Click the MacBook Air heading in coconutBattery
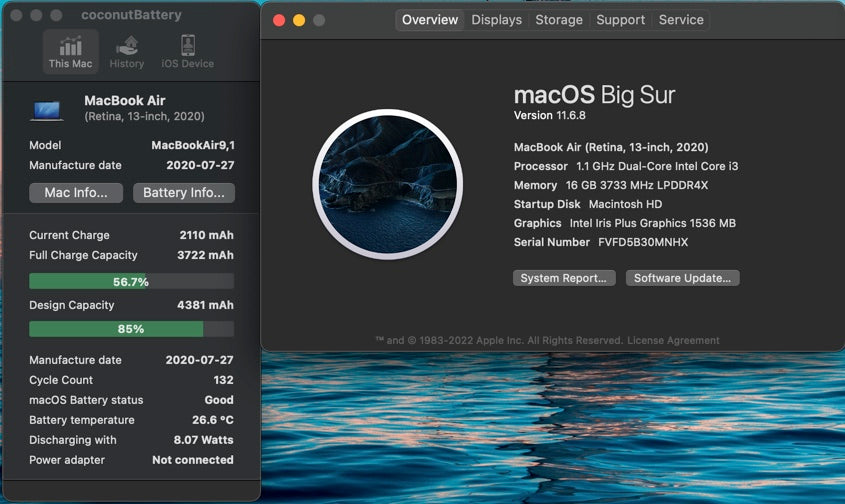Viewport: 845px width, 504px height. 124,100
